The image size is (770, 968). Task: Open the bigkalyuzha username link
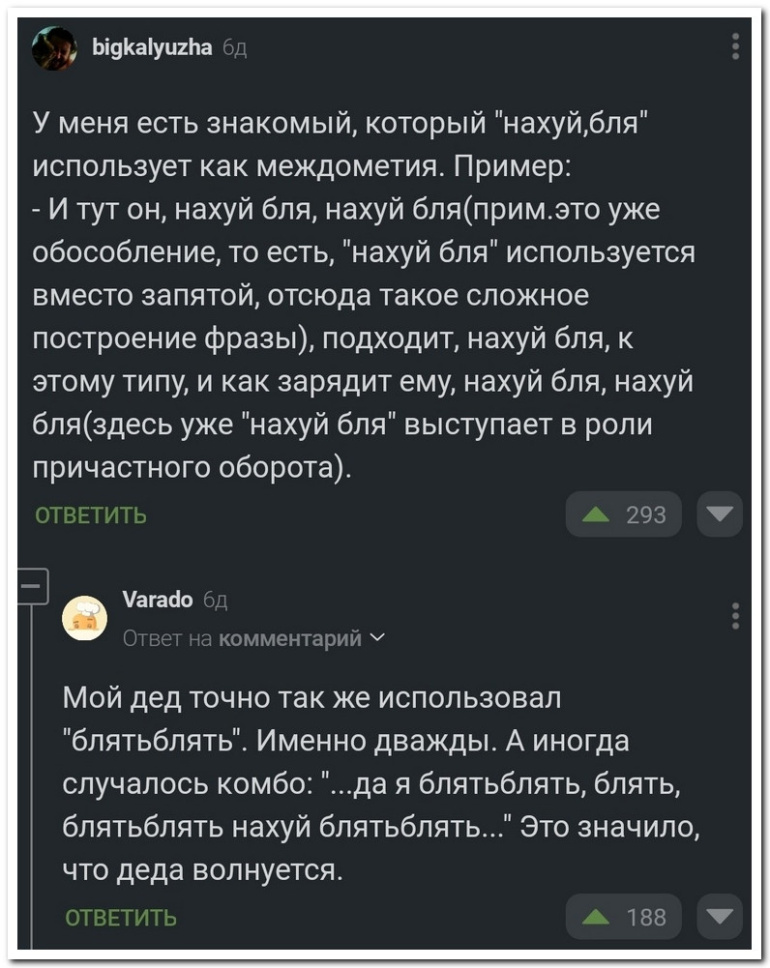click(x=149, y=43)
